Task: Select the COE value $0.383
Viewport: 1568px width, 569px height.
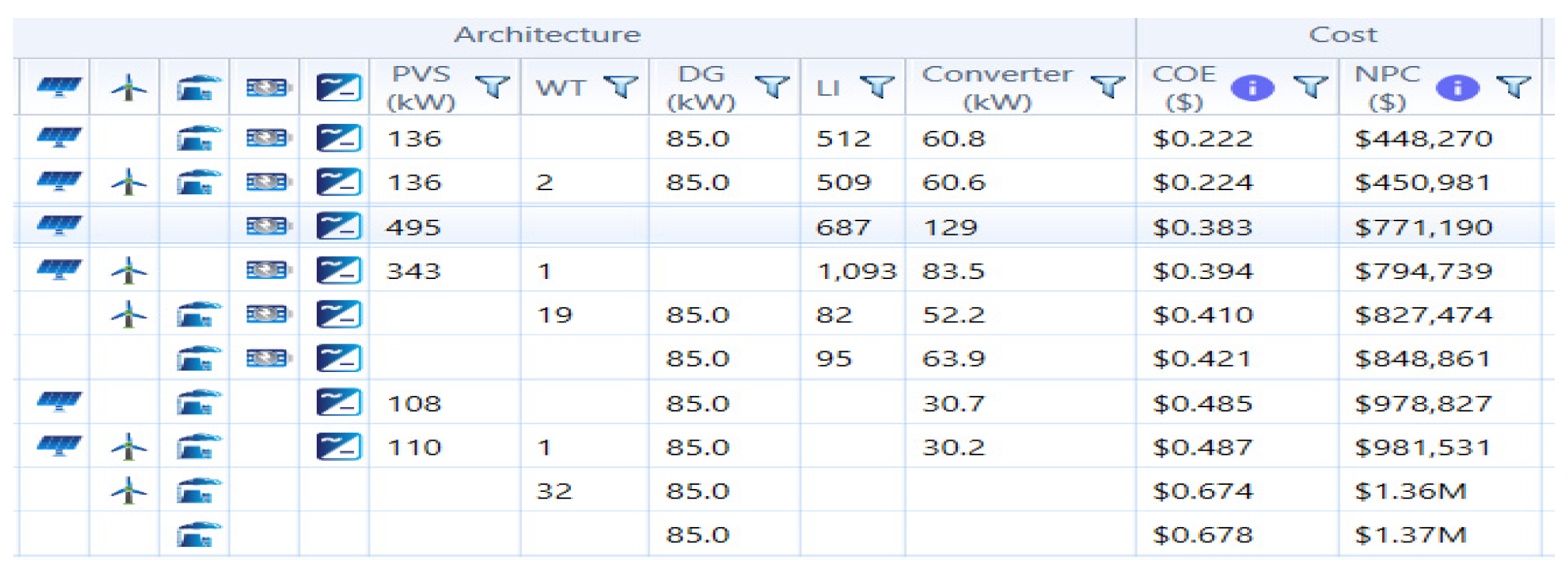Action: 1202,227
